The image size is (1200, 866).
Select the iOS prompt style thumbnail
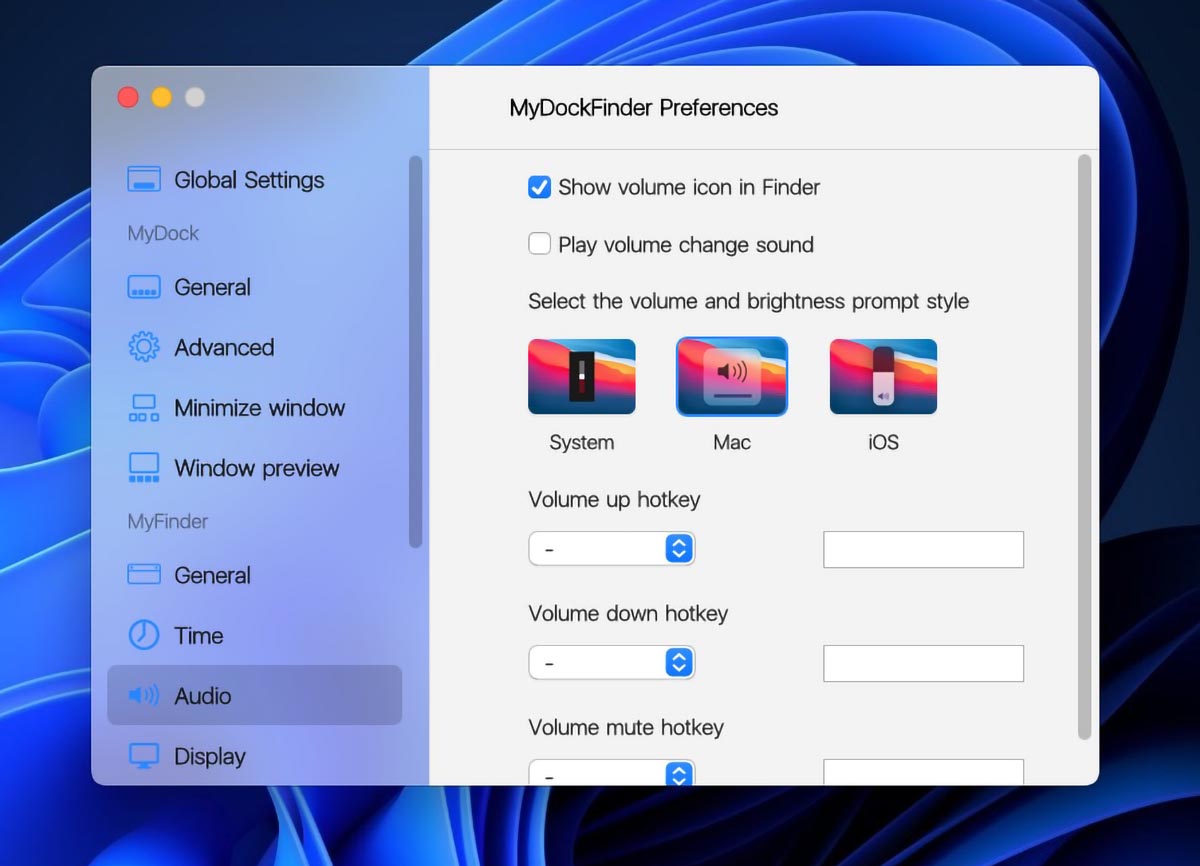click(x=883, y=377)
